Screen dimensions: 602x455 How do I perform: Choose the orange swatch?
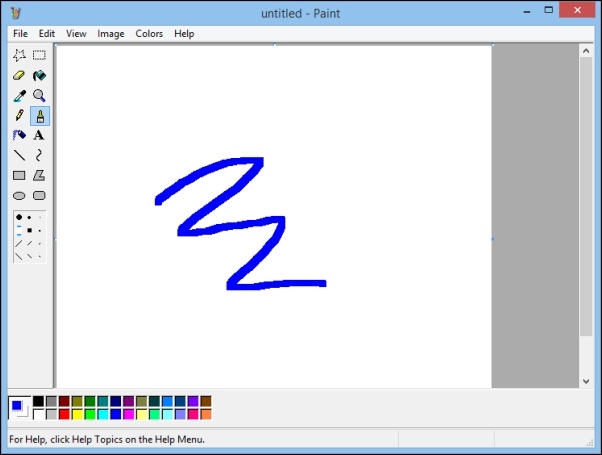point(206,414)
